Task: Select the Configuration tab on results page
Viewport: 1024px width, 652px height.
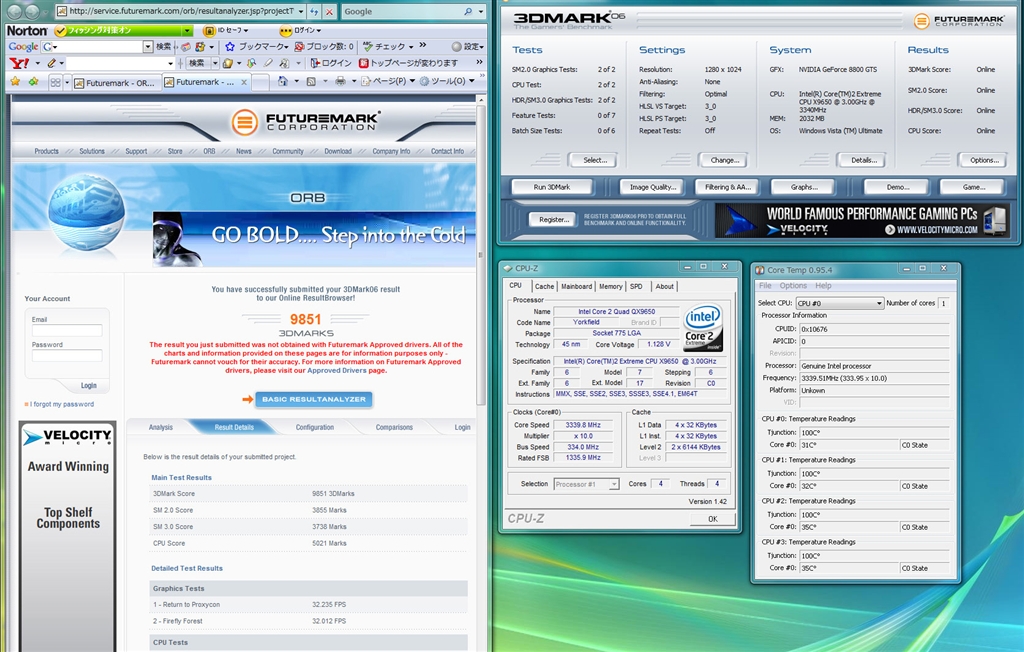Action: pyautogui.click(x=314, y=427)
